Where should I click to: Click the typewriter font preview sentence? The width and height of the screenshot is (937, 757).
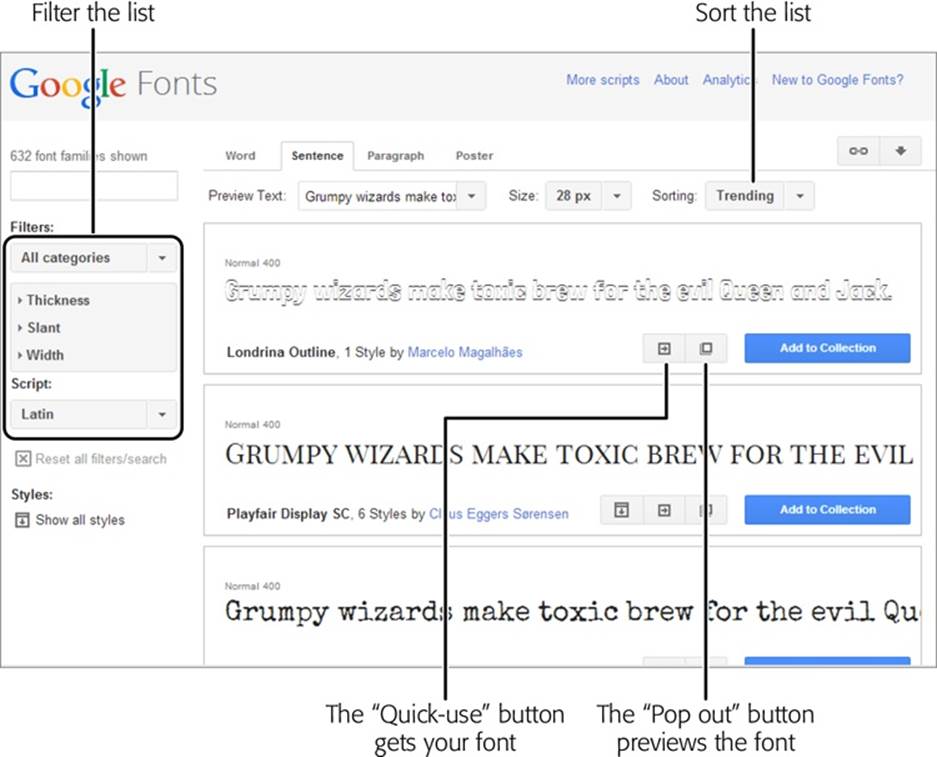coord(572,612)
